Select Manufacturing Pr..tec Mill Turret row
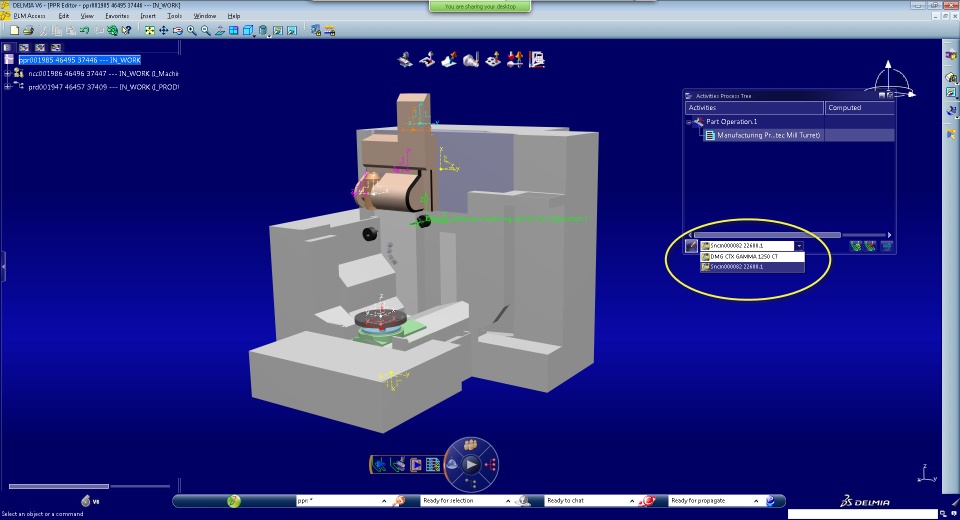Viewport: 960px width, 520px height. [x=768, y=135]
